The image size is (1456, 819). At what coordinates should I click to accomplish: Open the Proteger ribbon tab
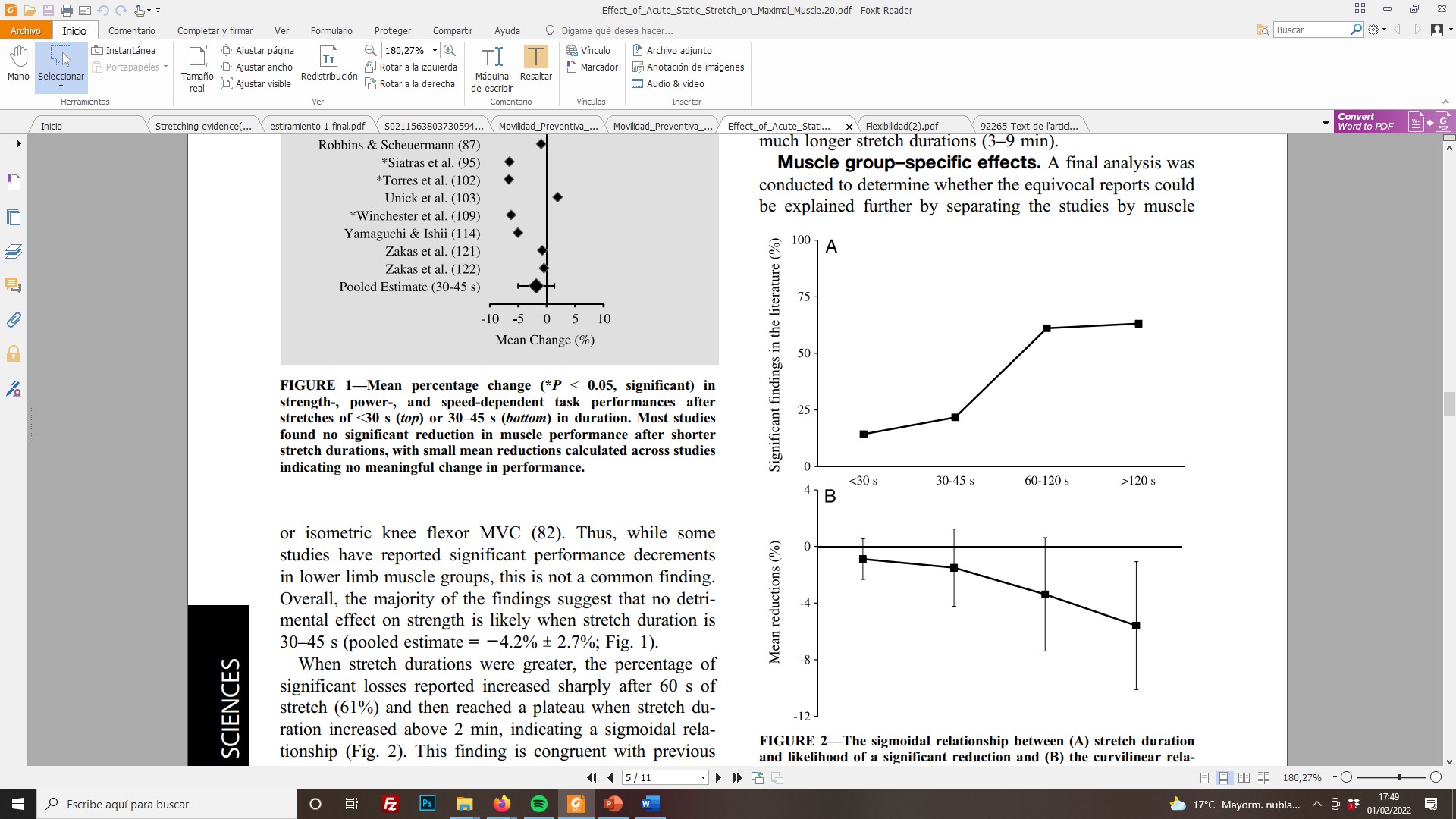(392, 30)
